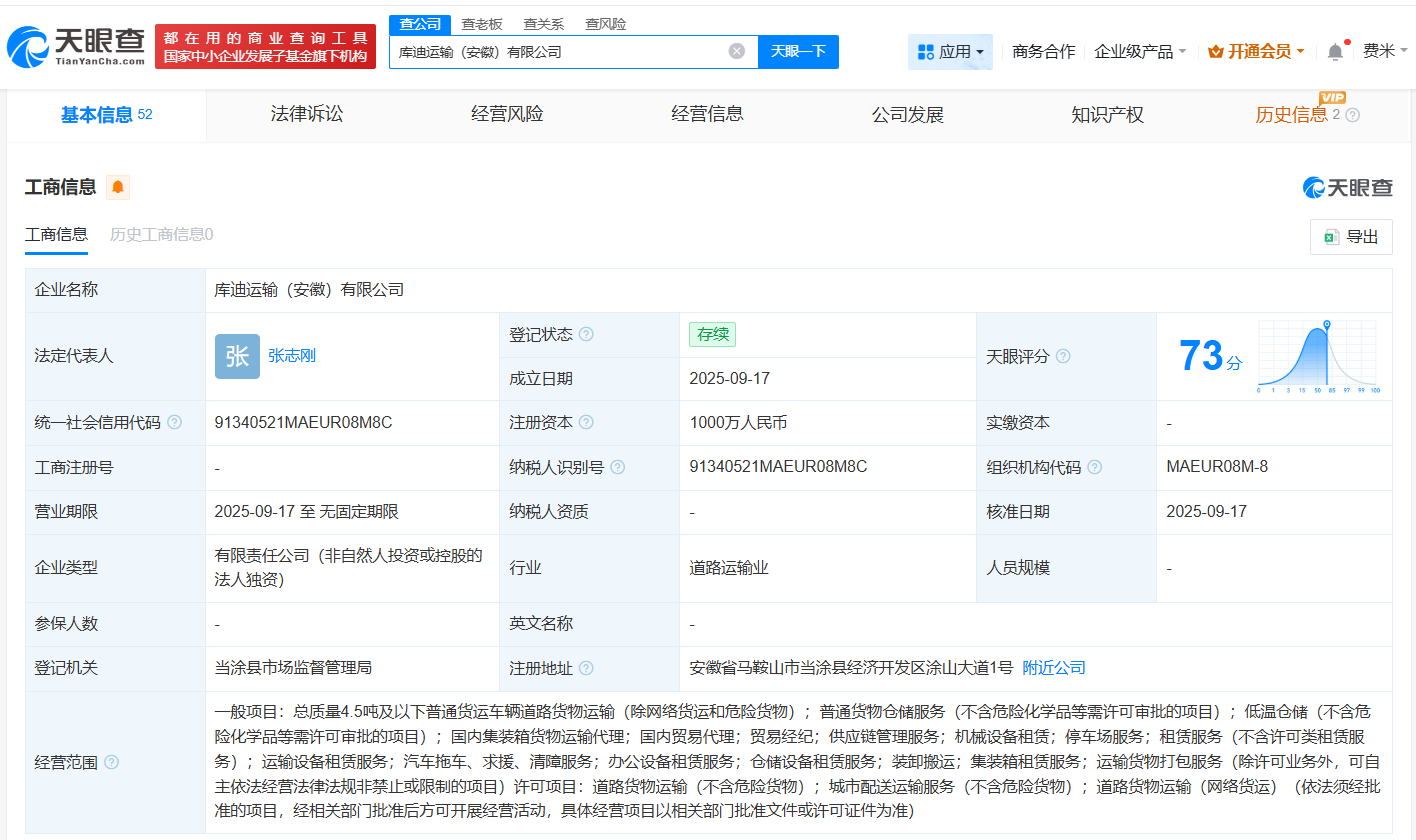1416x840 pixels.
Task: Switch to the 查老板 search tab
Action: (482, 23)
